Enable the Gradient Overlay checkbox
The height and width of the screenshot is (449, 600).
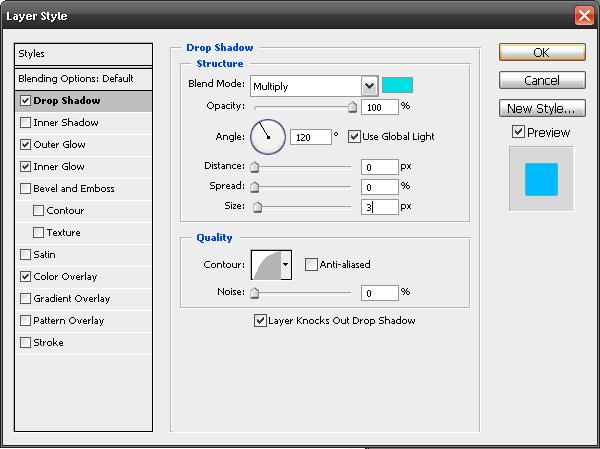coord(25,299)
